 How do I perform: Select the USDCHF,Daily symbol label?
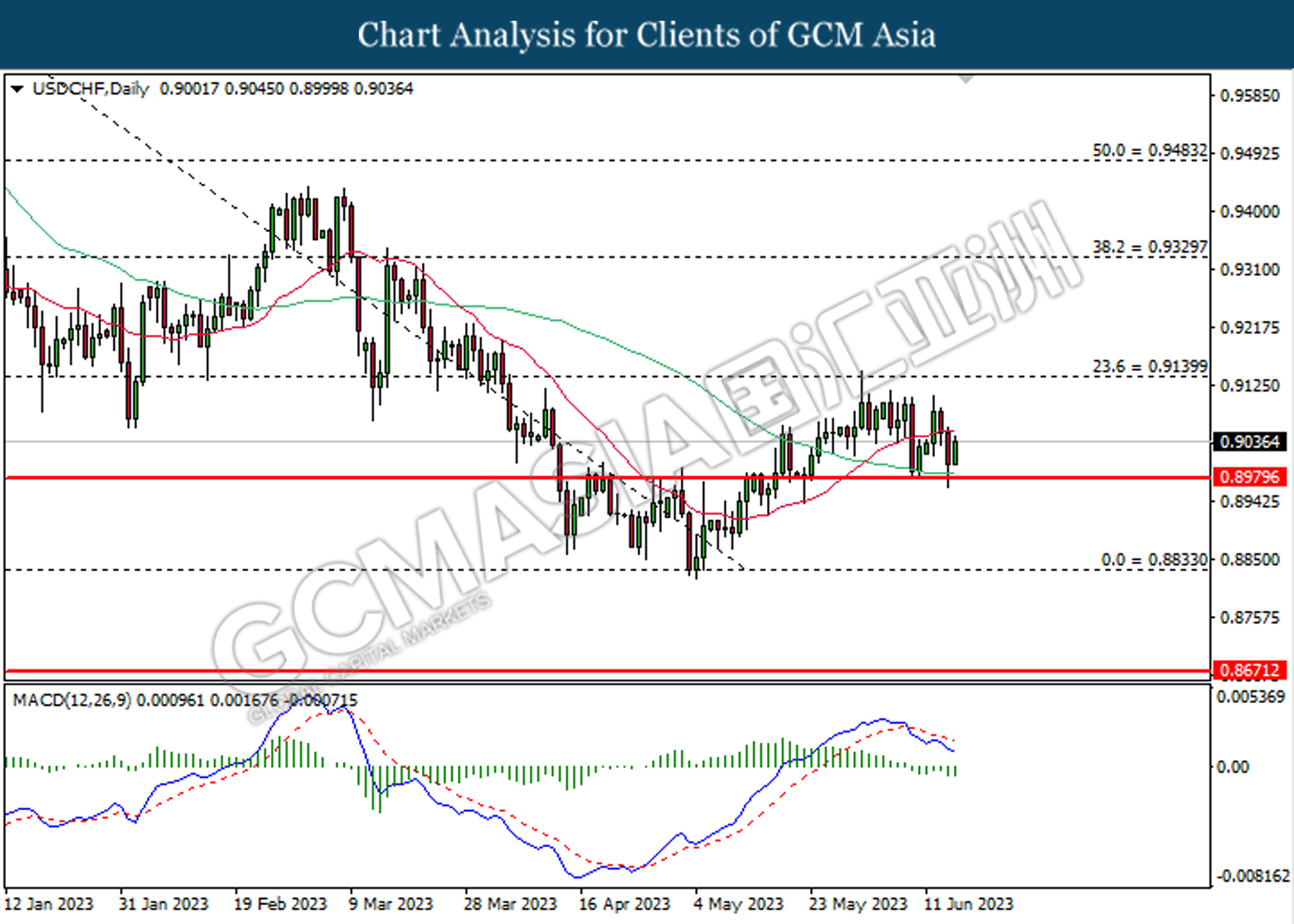[91, 89]
